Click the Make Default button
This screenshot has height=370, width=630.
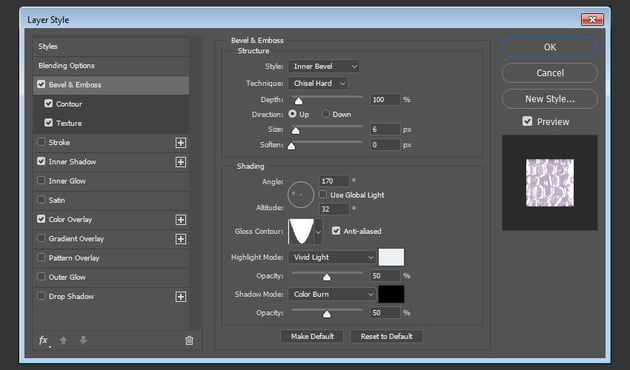coord(312,336)
